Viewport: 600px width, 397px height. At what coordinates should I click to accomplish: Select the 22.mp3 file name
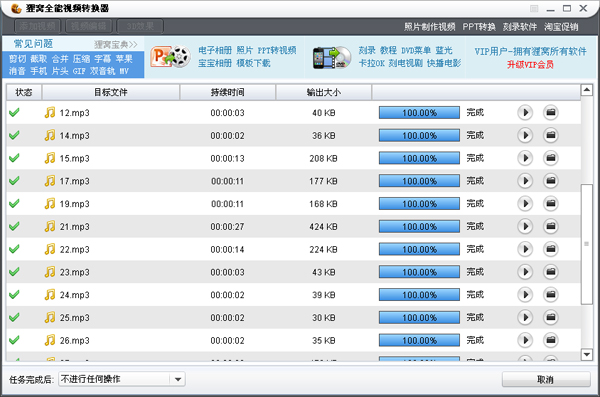coord(75,249)
